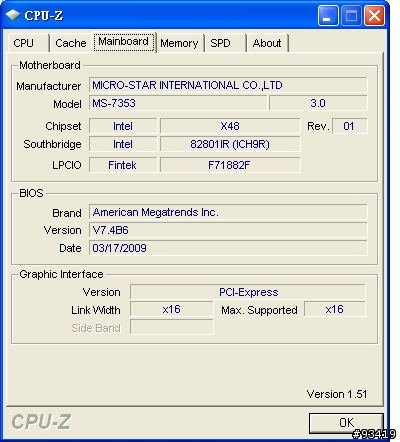Click BIOS brand American Megatrends Inc.
Screen dimensions: 400x442
pos(228,212)
